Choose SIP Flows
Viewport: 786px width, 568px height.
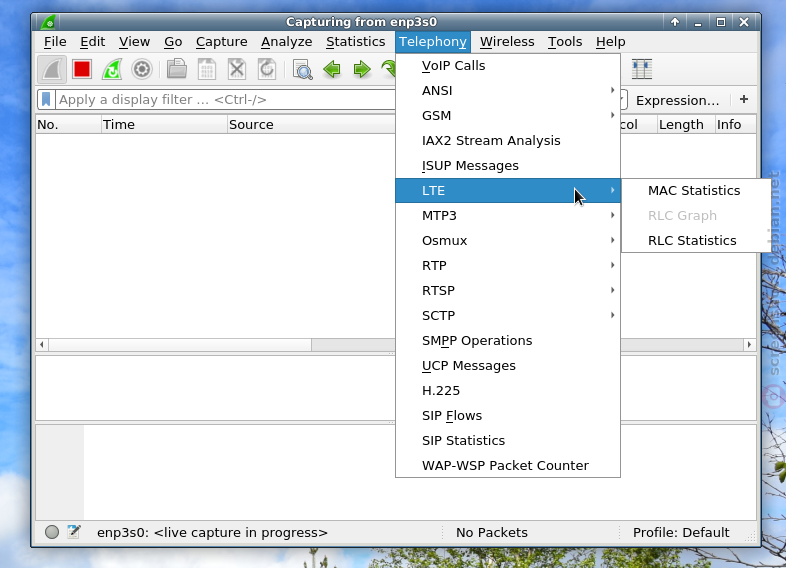click(508, 416)
